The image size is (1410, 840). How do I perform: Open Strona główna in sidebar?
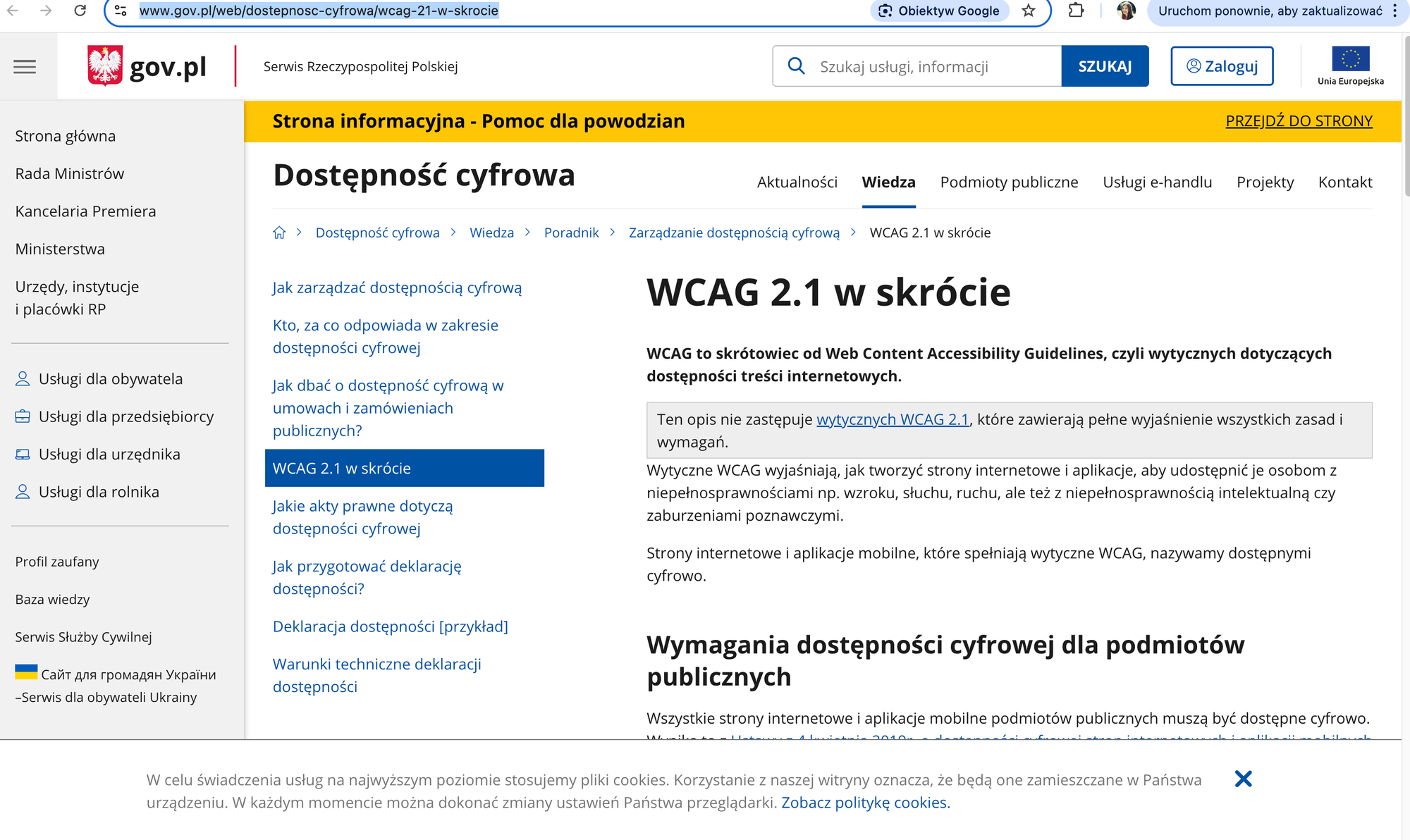[66, 136]
